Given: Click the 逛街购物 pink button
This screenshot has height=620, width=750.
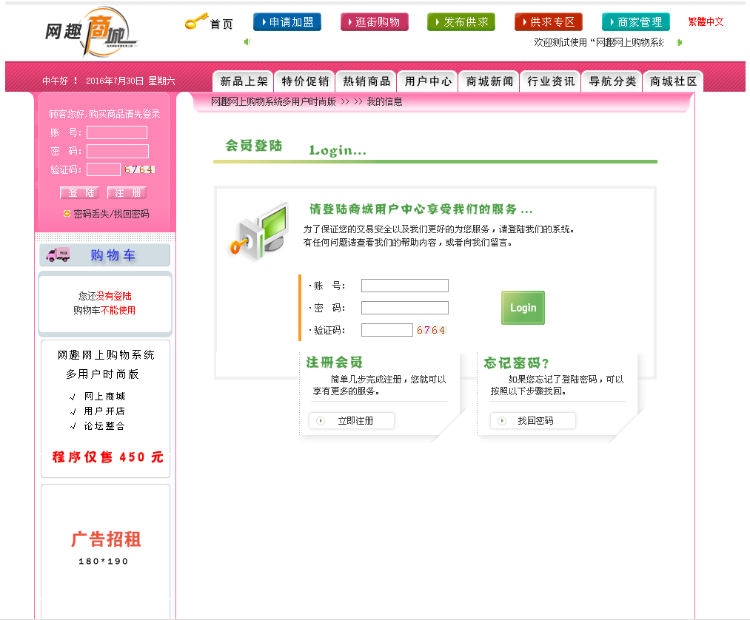Looking at the screenshot, I should point(375,22).
